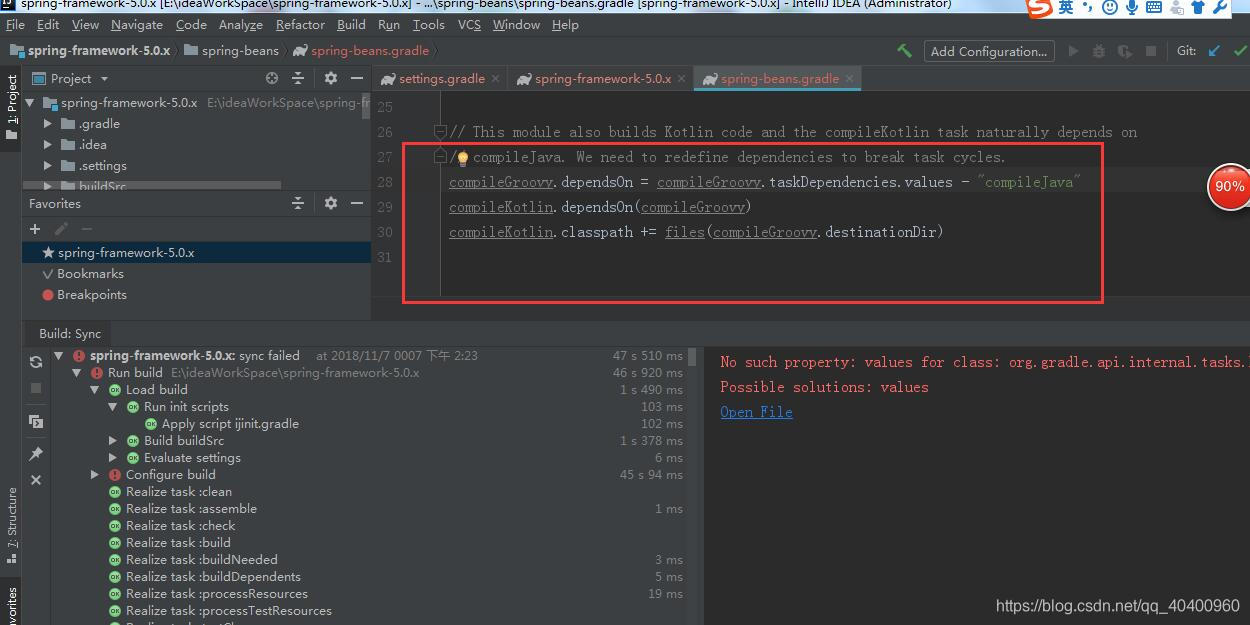This screenshot has width=1250, height=625.
Task: Collapse the Load build node
Action: point(95,390)
